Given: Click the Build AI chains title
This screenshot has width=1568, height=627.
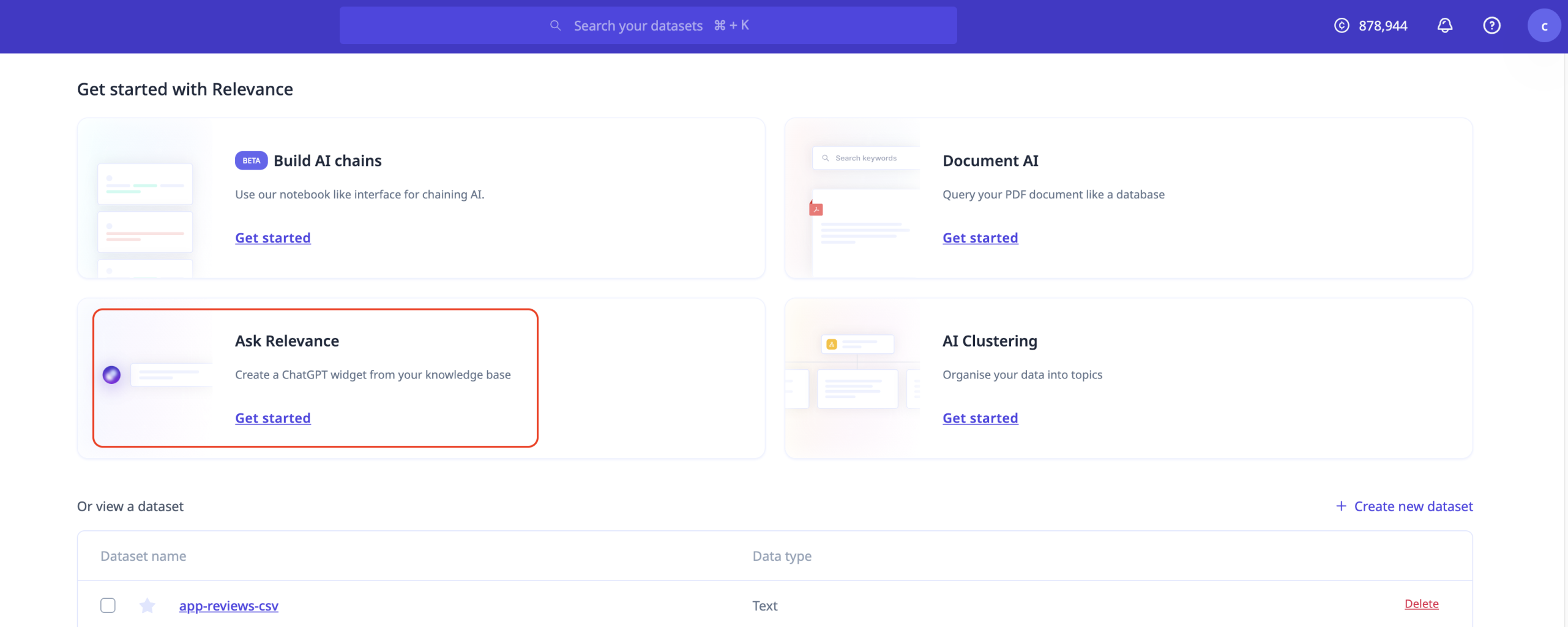Looking at the screenshot, I should (327, 160).
